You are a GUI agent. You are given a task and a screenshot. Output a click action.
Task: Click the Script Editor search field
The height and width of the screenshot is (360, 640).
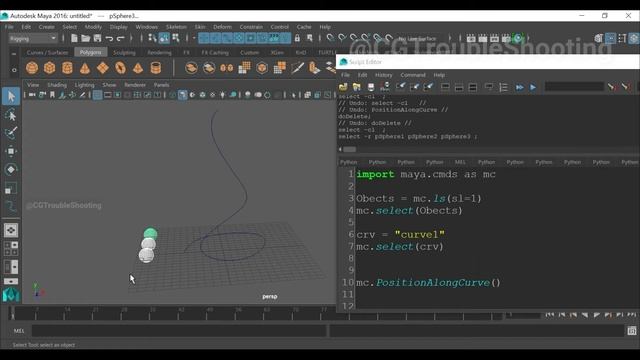(574, 87)
